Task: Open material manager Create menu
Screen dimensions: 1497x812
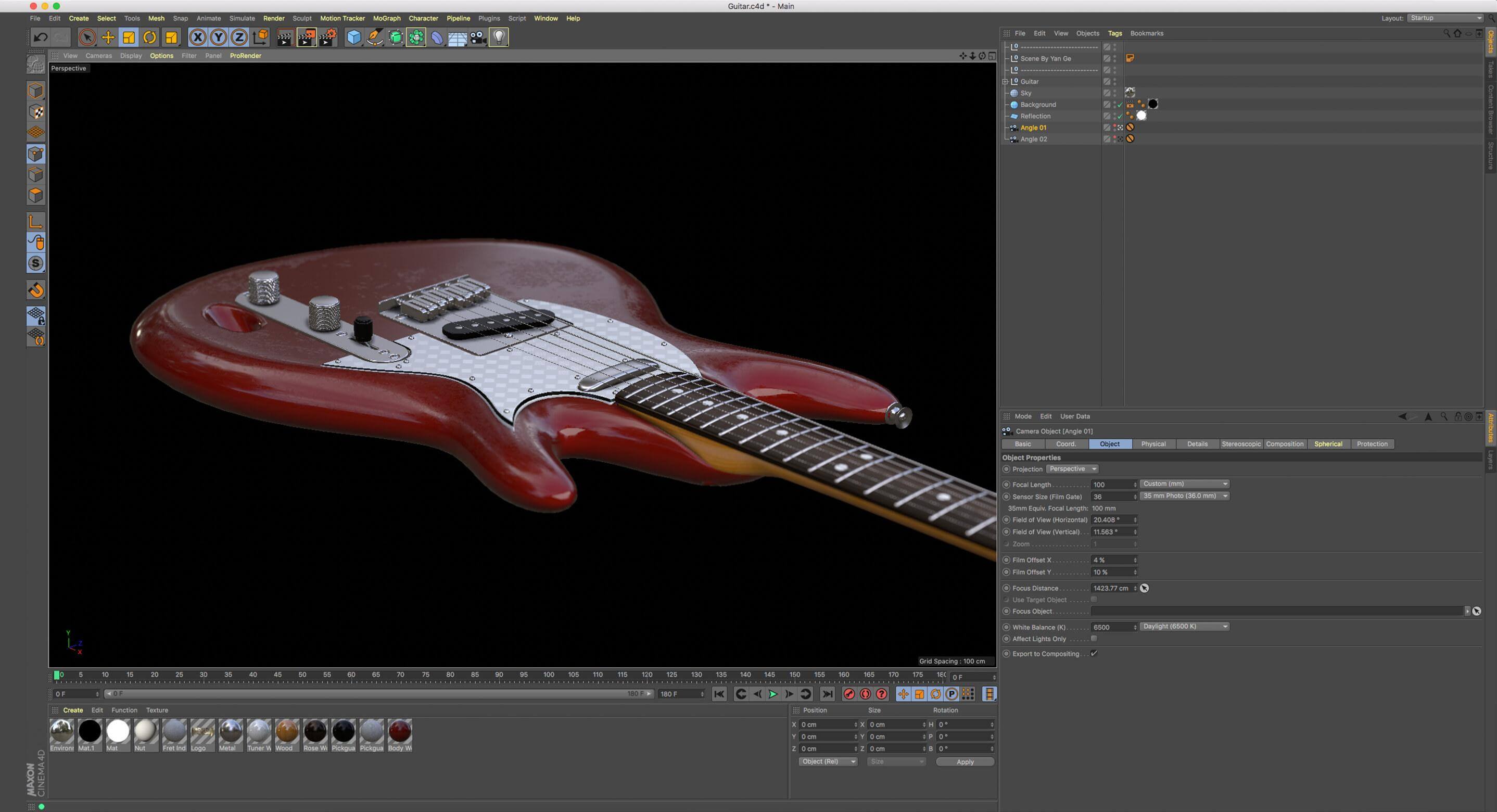Action: coord(73,710)
